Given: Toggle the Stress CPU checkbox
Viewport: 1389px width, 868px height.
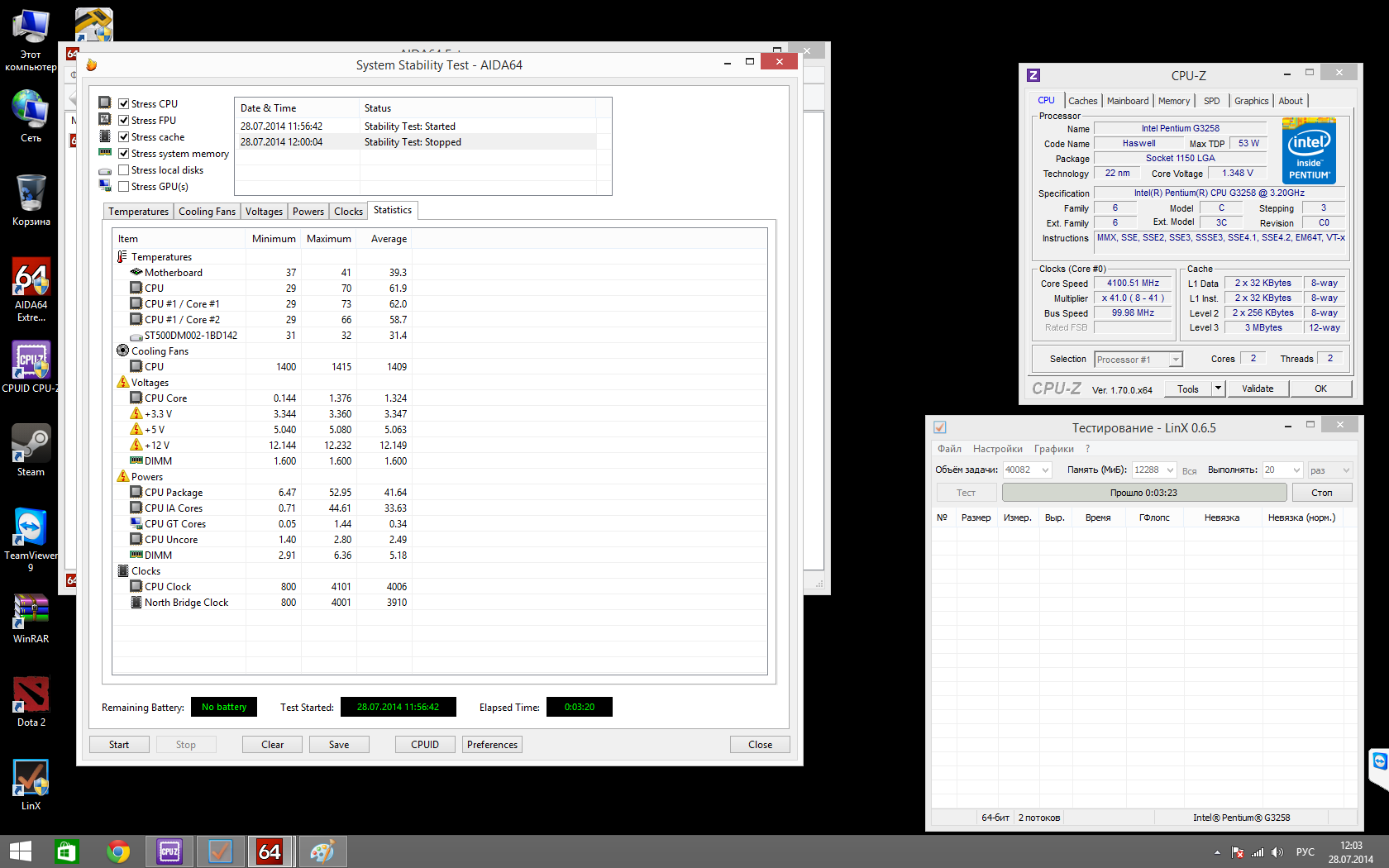Looking at the screenshot, I should pos(124,104).
